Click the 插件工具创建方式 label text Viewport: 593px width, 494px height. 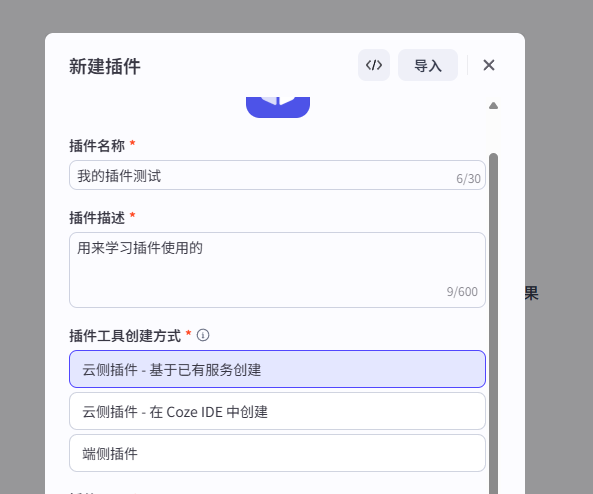125,336
